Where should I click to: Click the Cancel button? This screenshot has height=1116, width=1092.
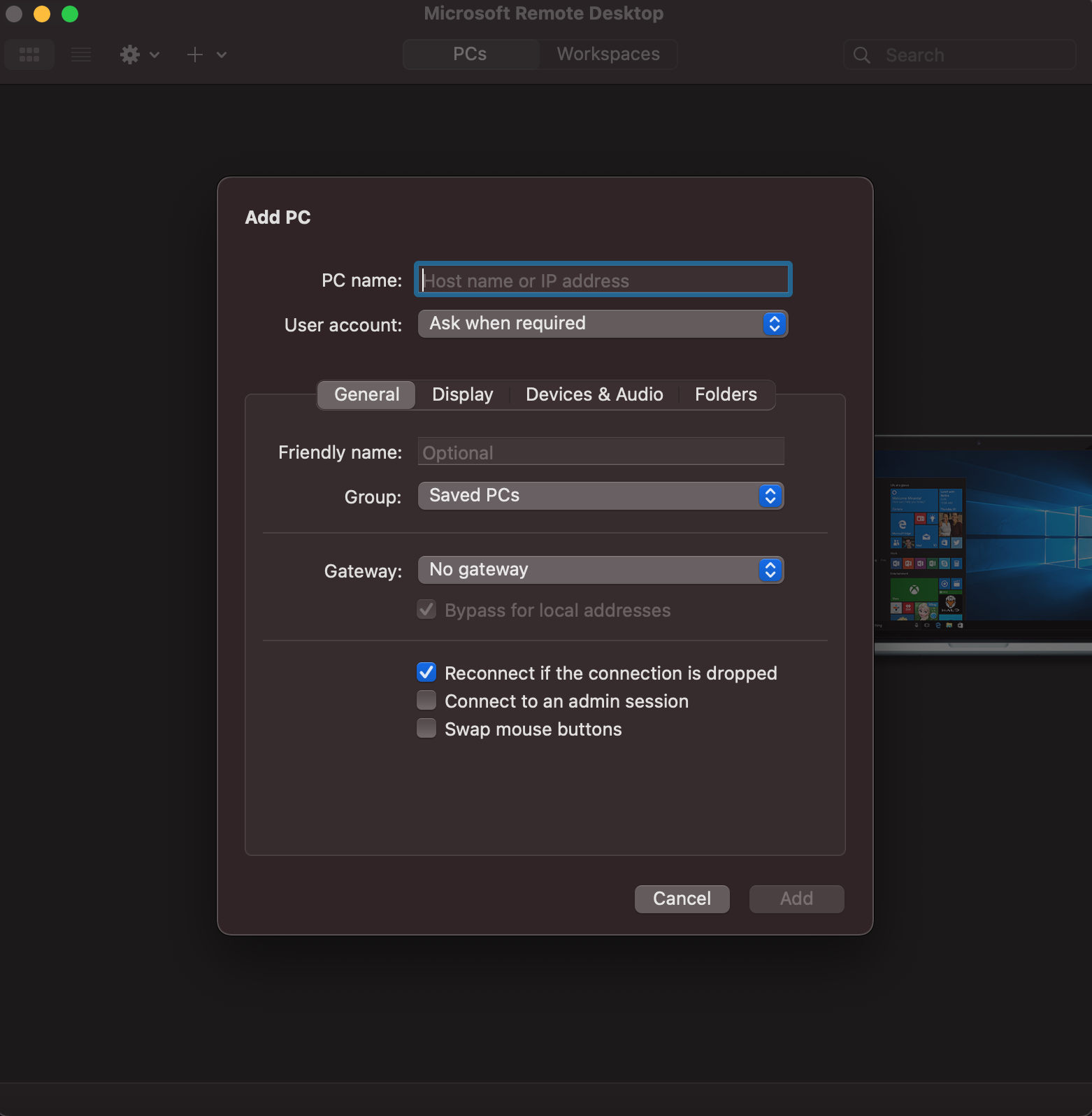click(682, 899)
